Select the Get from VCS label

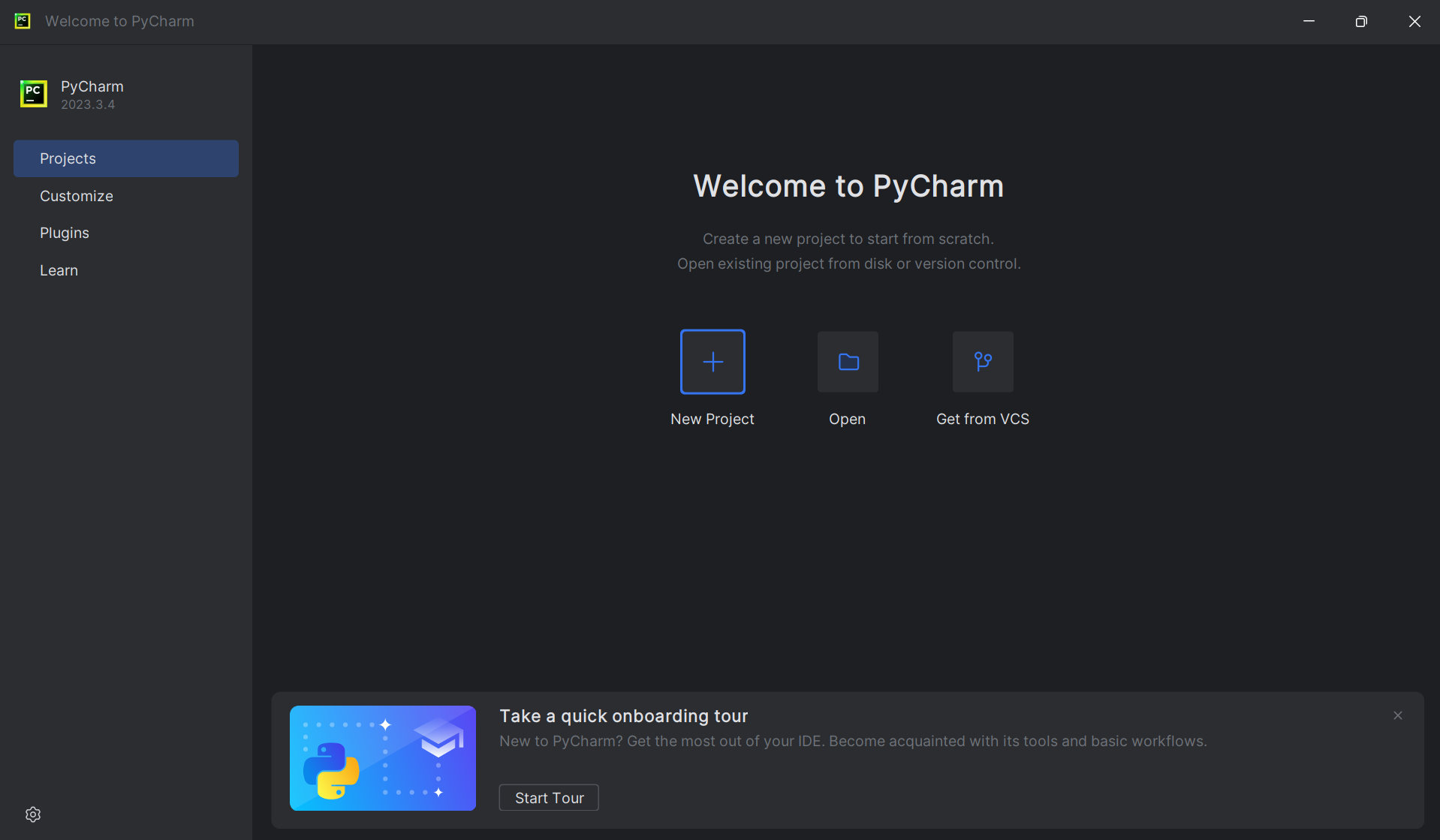coord(982,419)
